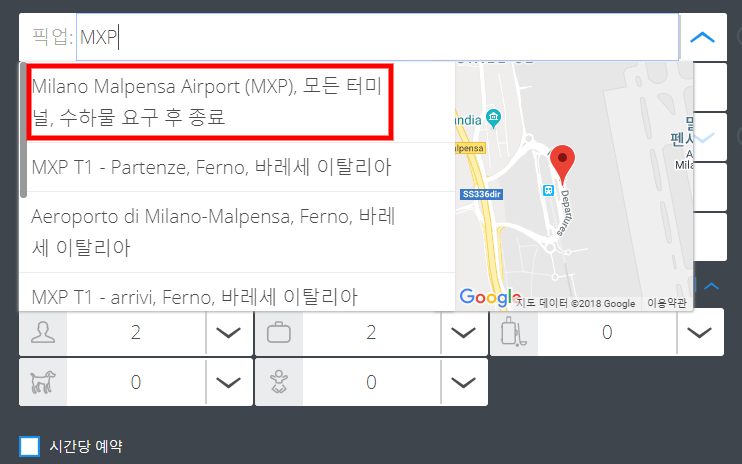Click the blue airport marker on map
Screen dimensions: 742x464
pyautogui.click(x=547, y=190)
